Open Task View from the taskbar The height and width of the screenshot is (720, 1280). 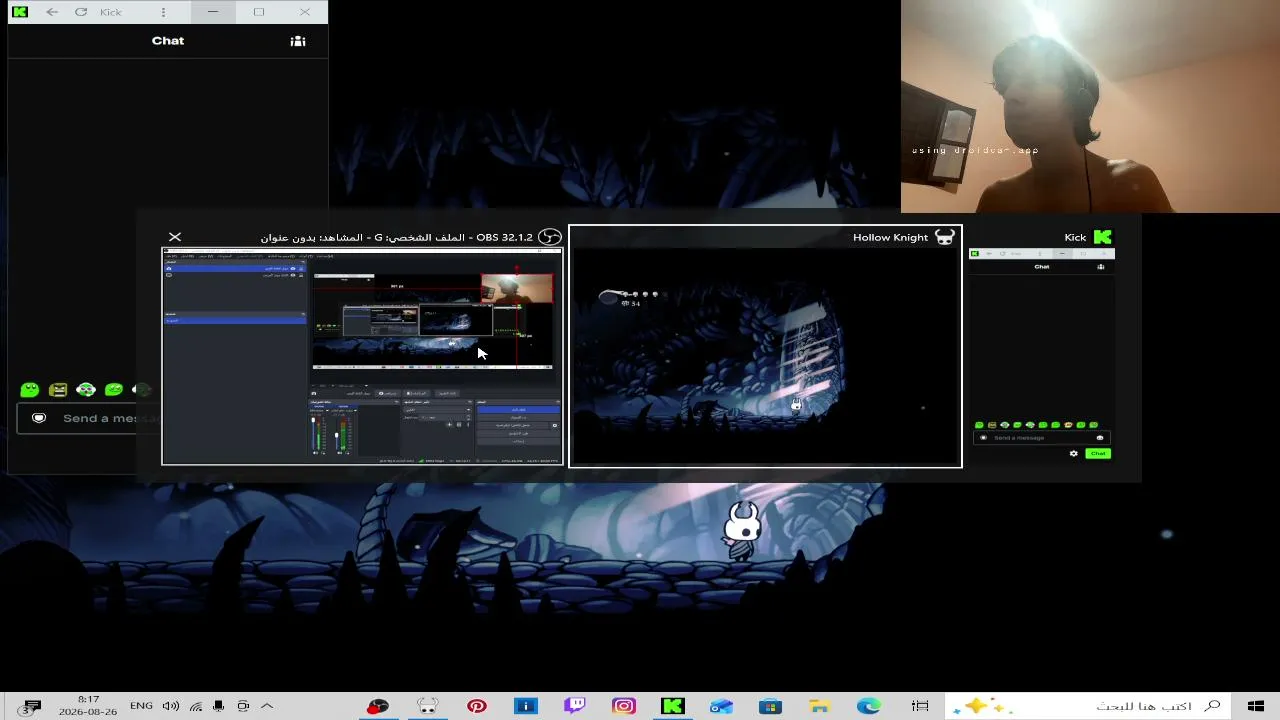(920, 706)
